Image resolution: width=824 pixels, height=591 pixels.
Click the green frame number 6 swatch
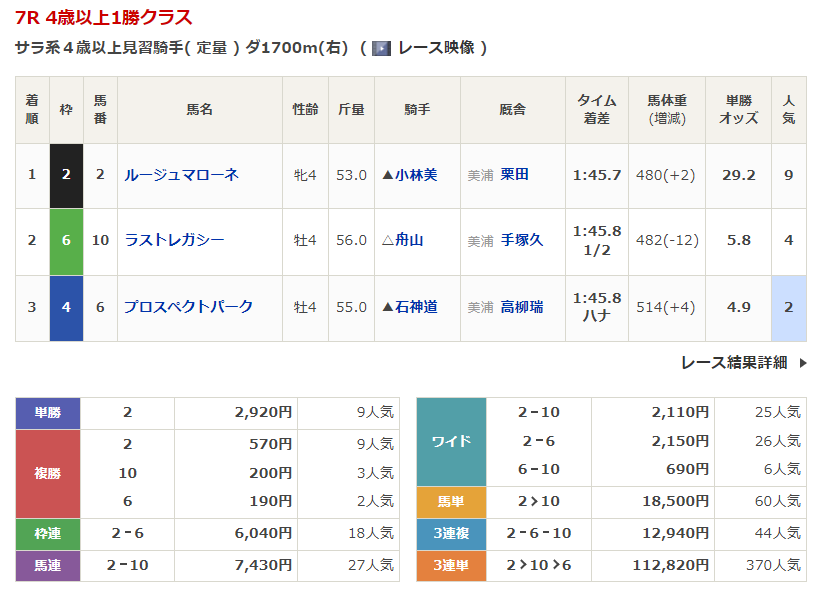click(66, 240)
